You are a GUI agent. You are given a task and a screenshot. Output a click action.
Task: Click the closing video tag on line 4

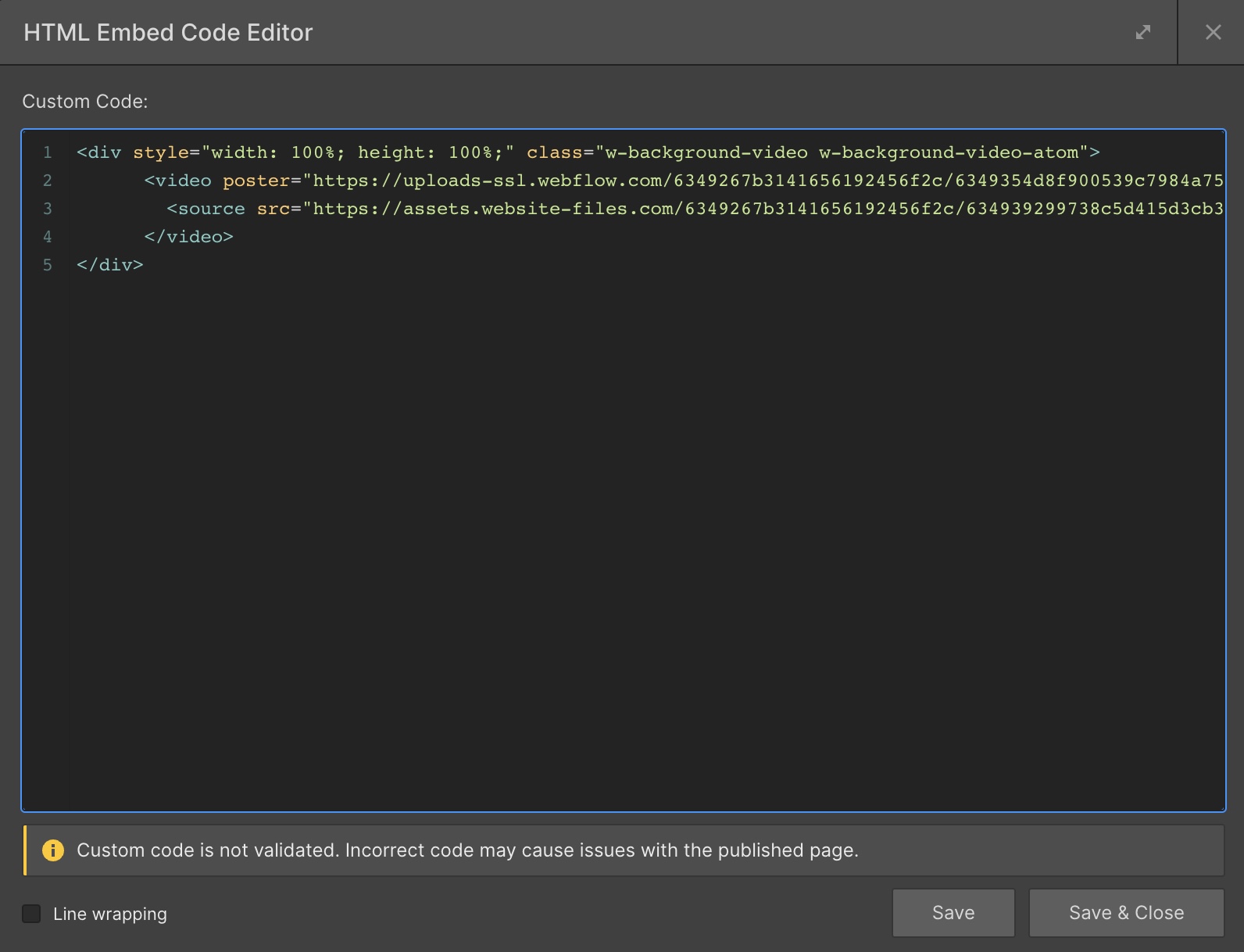tap(188, 237)
